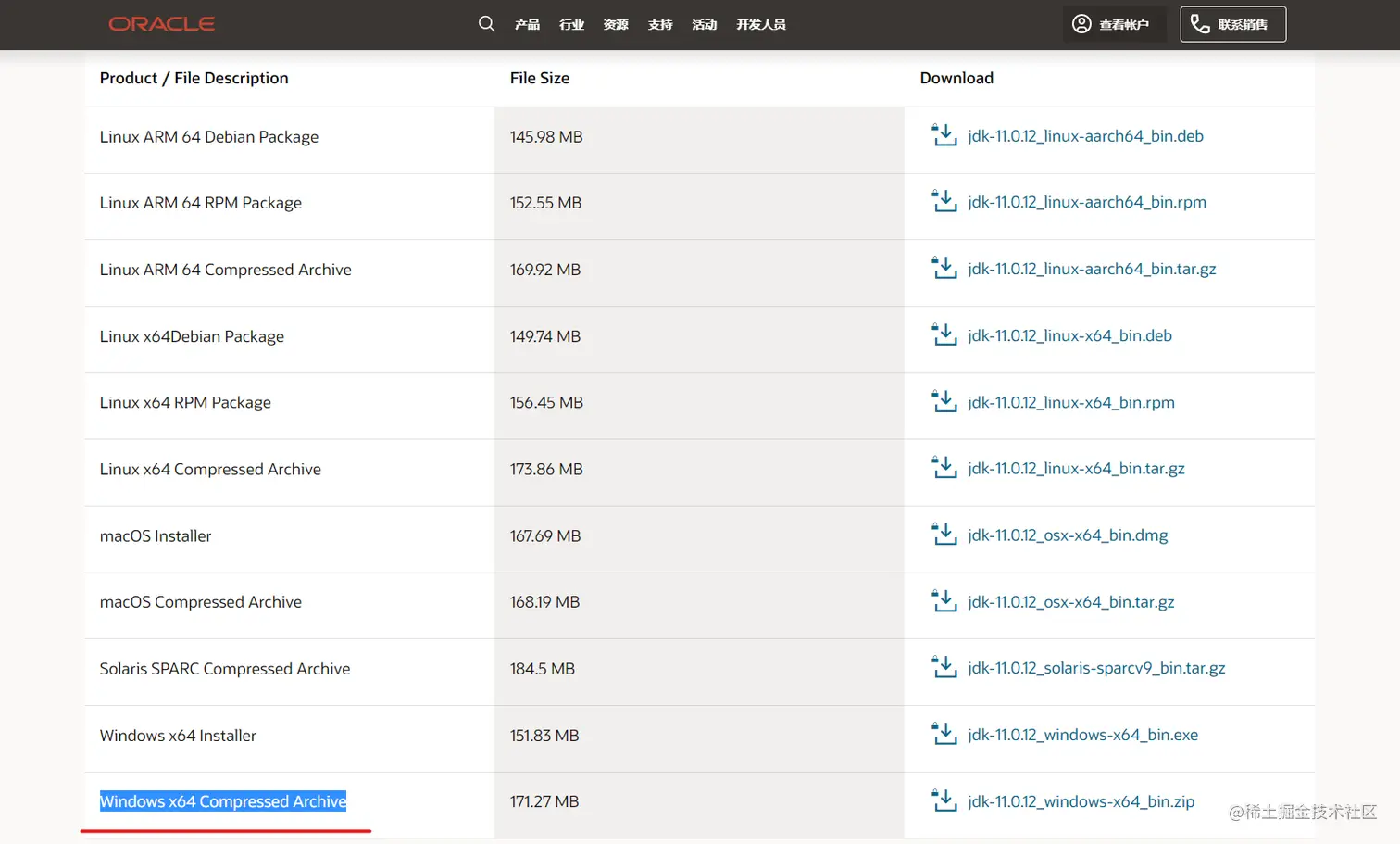1400x844 pixels.
Task: Open the 产品 (Products) menu
Action: (x=527, y=25)
